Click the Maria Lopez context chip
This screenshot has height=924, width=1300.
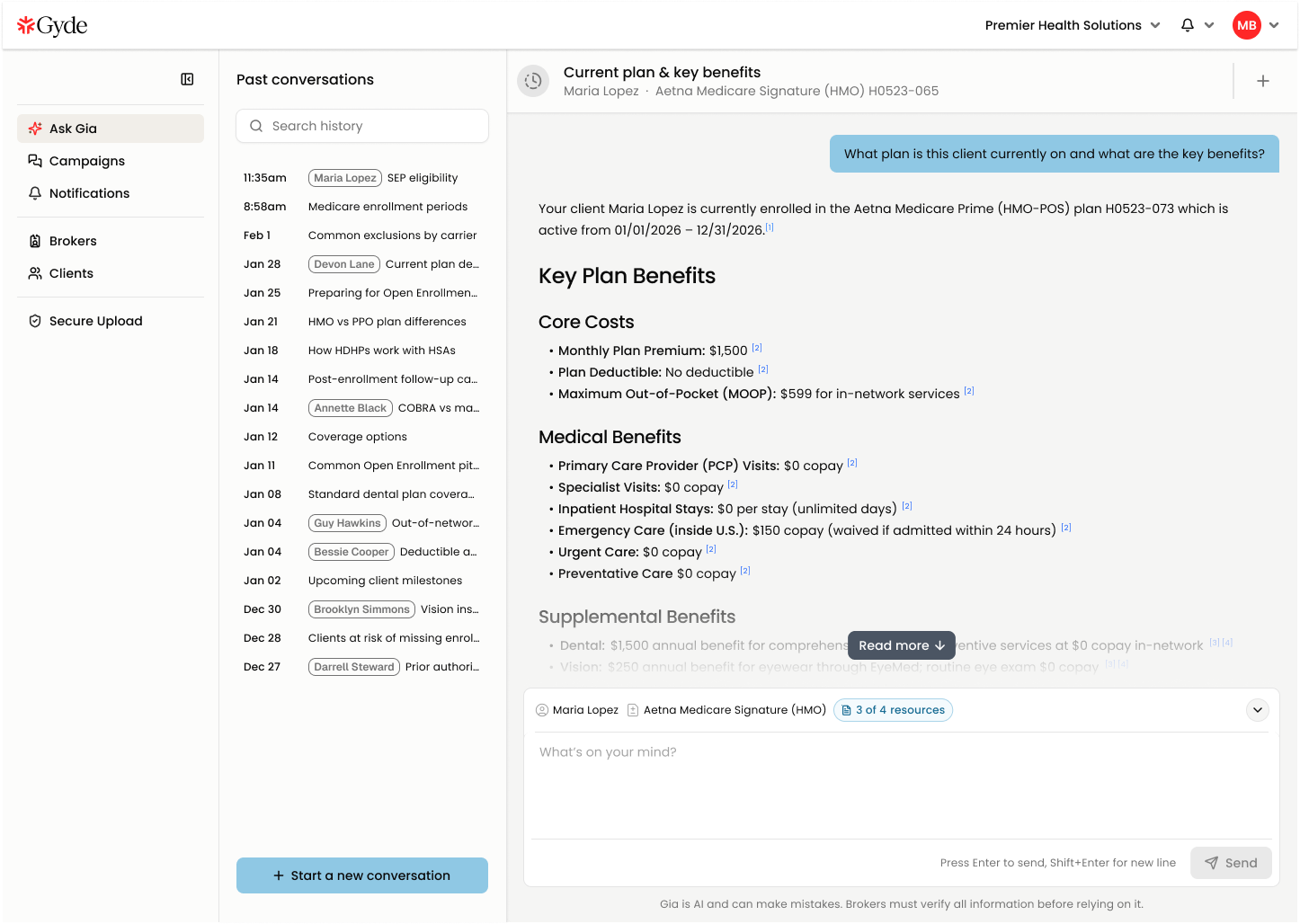point(577,710)
